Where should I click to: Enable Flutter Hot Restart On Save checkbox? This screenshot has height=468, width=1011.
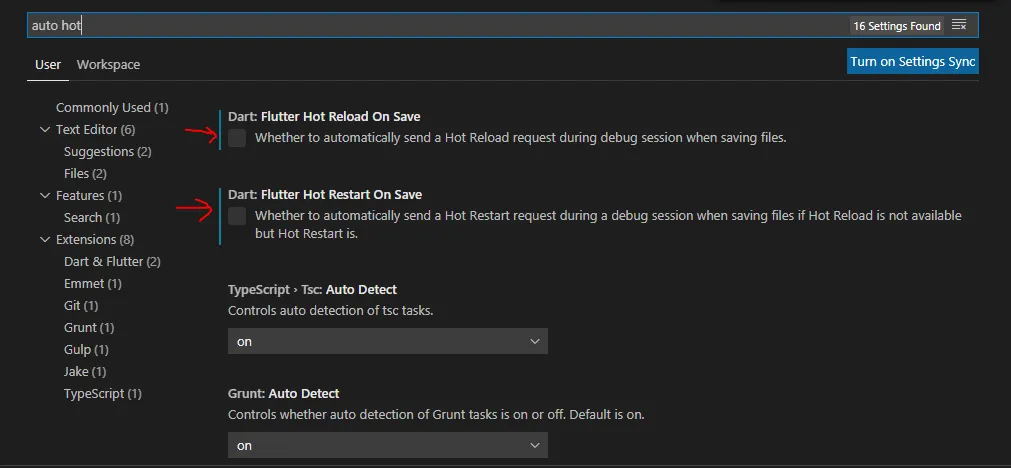[x=237, y=216]
